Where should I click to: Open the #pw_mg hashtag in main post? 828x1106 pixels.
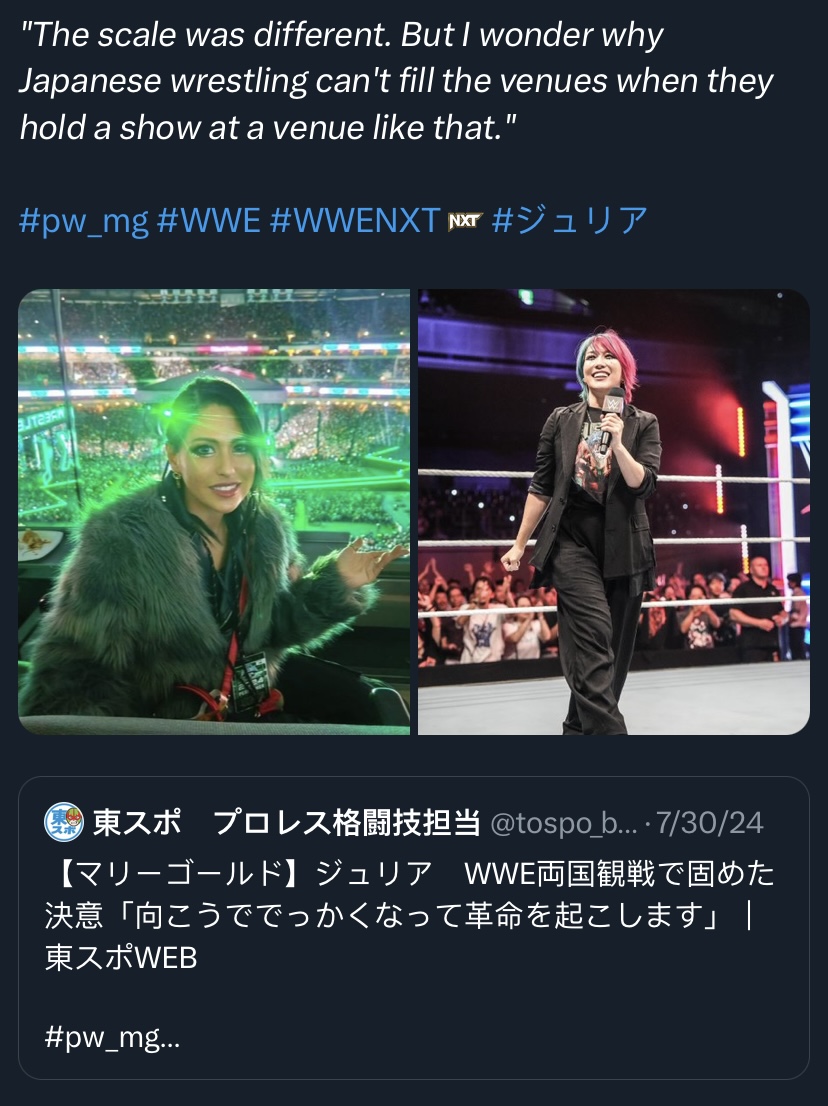tap(83, 221)
